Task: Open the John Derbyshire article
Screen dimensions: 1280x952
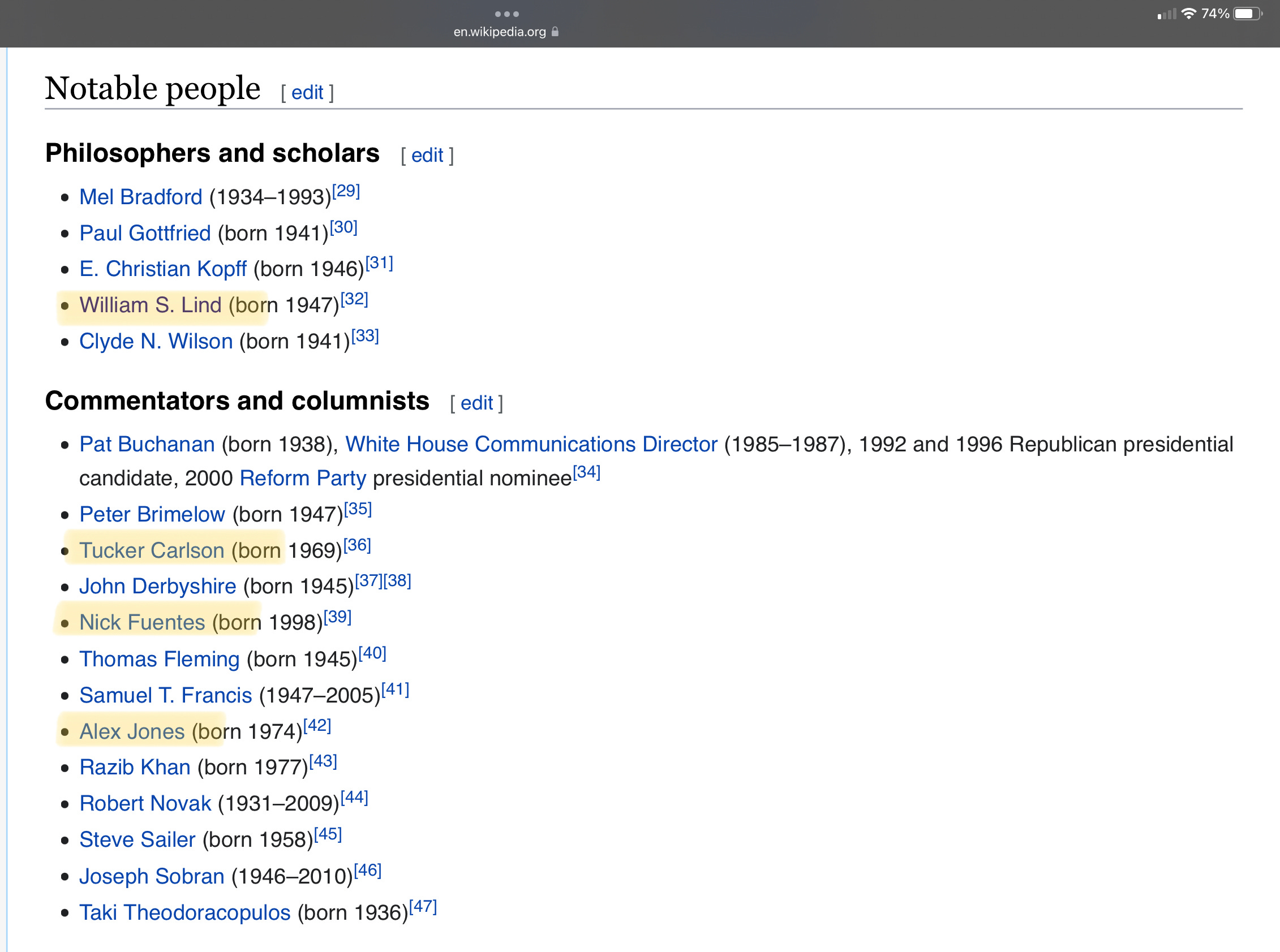Action: [x=158, y=586]
